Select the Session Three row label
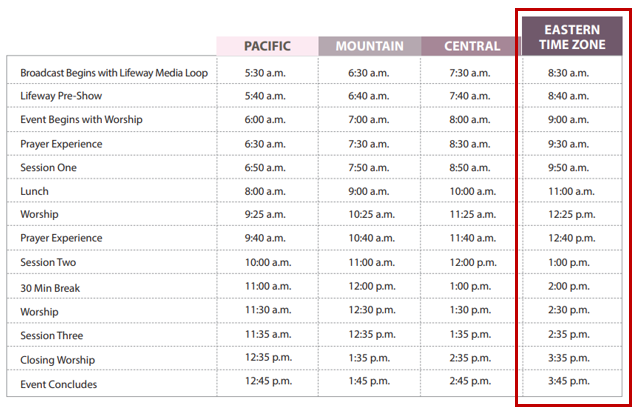Viewport: 641px width, 412px height. point(51,335)
